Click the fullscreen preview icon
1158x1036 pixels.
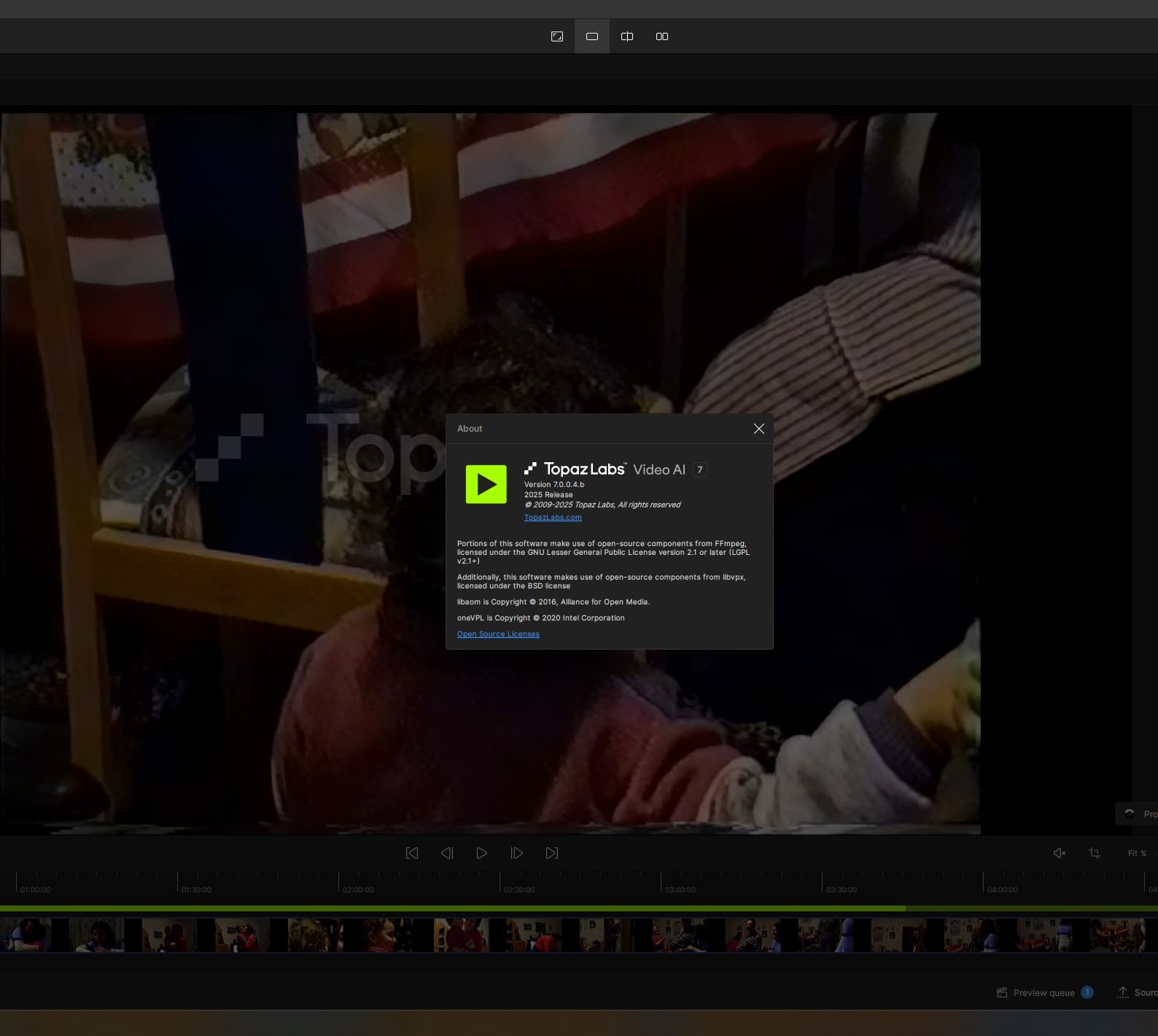click(557, 36)
